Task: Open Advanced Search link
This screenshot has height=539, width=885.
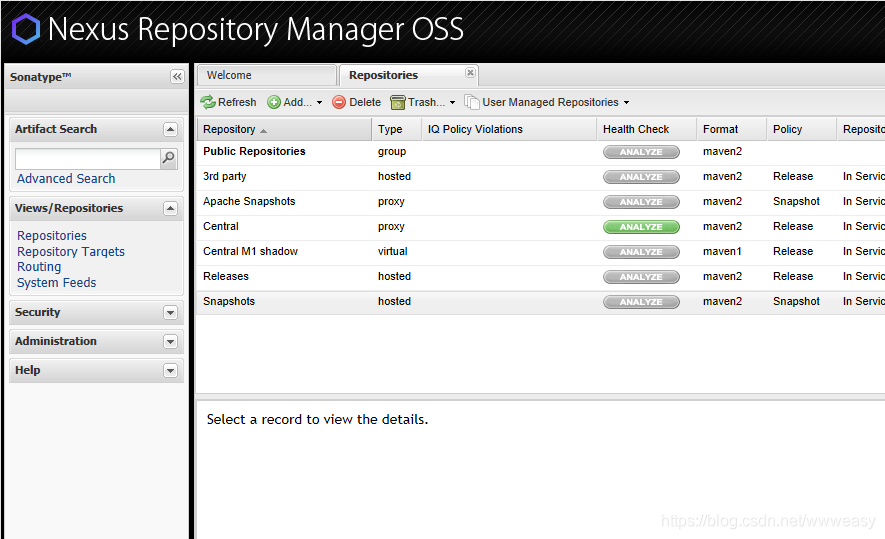Action: click(66, 178)
